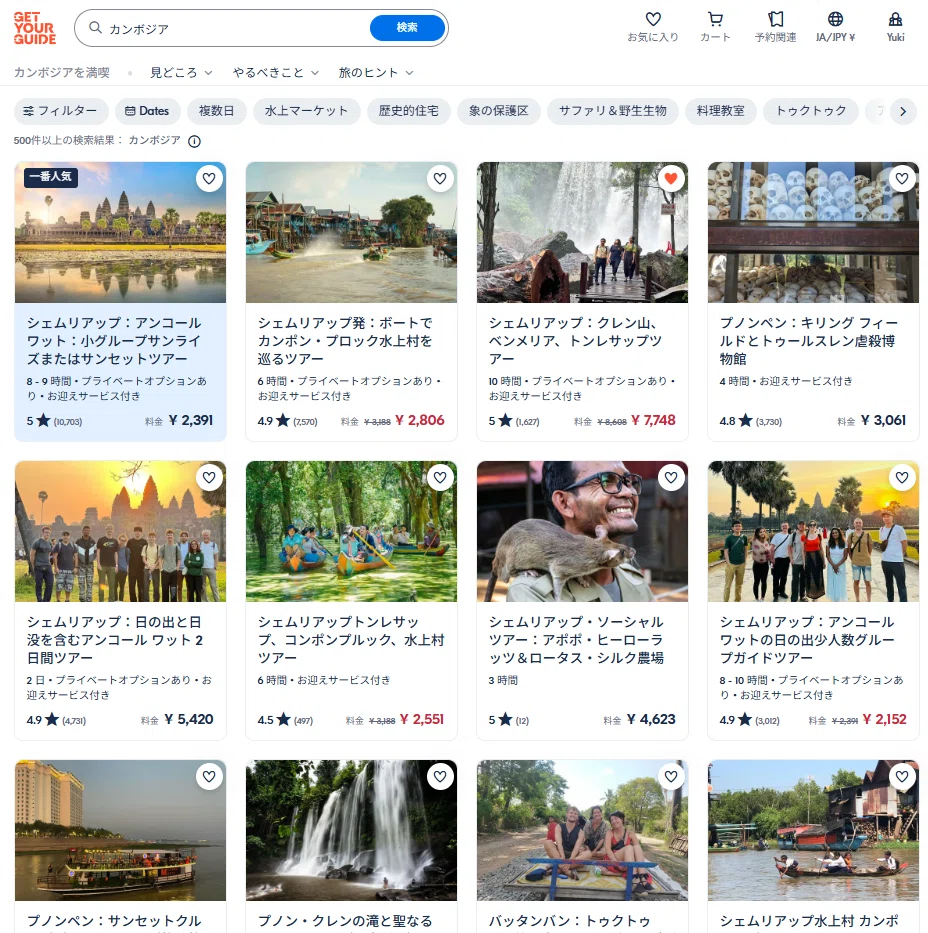Image resolution: width=928 pixels, height=933 pixels.
Task: Favorite the アンコールワットの日の出少人数 tour
Action: click(x=902, y=477)
